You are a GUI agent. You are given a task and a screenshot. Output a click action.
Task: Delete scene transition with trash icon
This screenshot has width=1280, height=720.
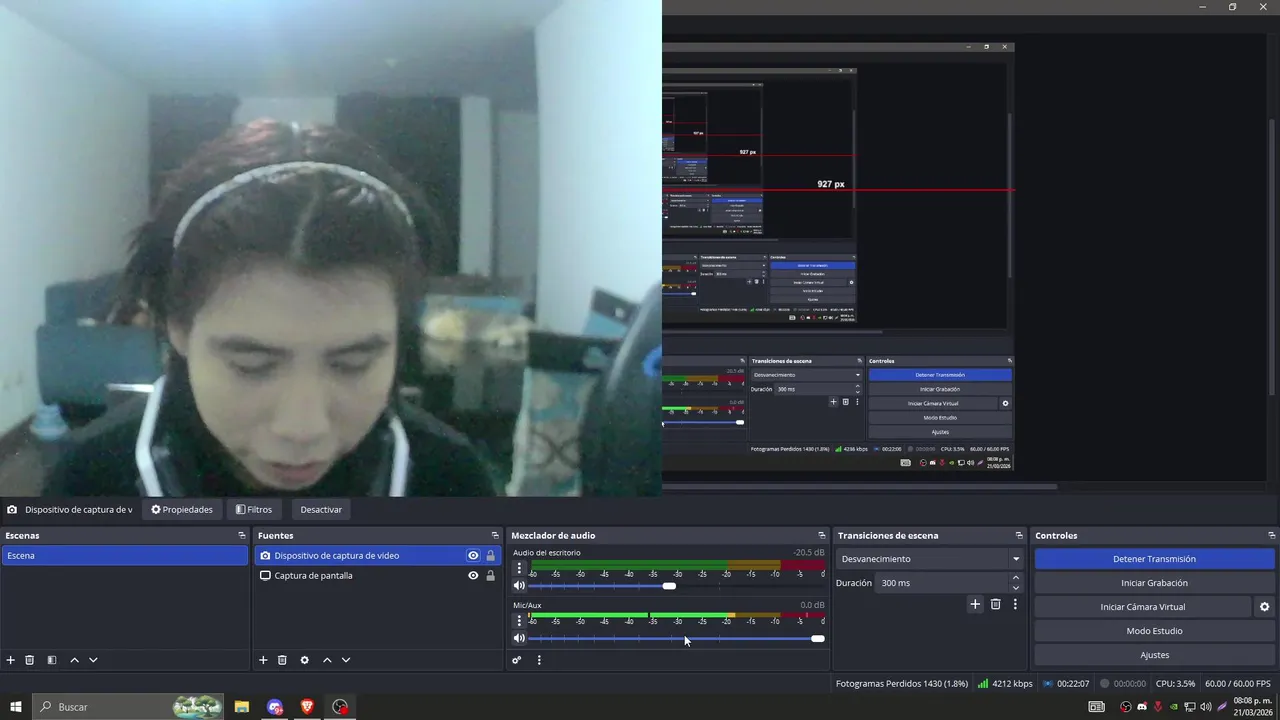995,604
